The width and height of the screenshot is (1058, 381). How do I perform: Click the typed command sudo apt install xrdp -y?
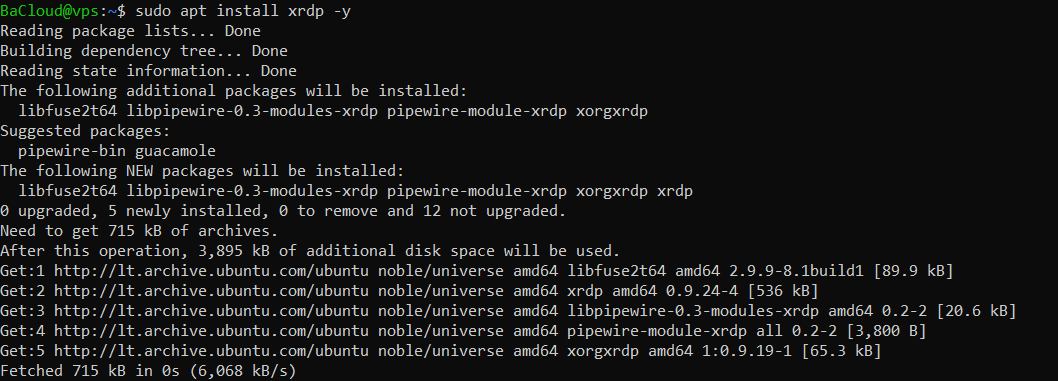coord(243,11)
